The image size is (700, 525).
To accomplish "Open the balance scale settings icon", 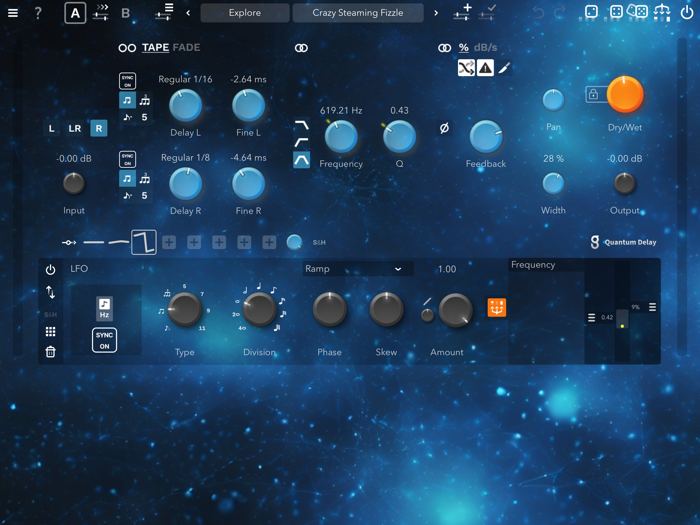I will (x=662, y=12).
